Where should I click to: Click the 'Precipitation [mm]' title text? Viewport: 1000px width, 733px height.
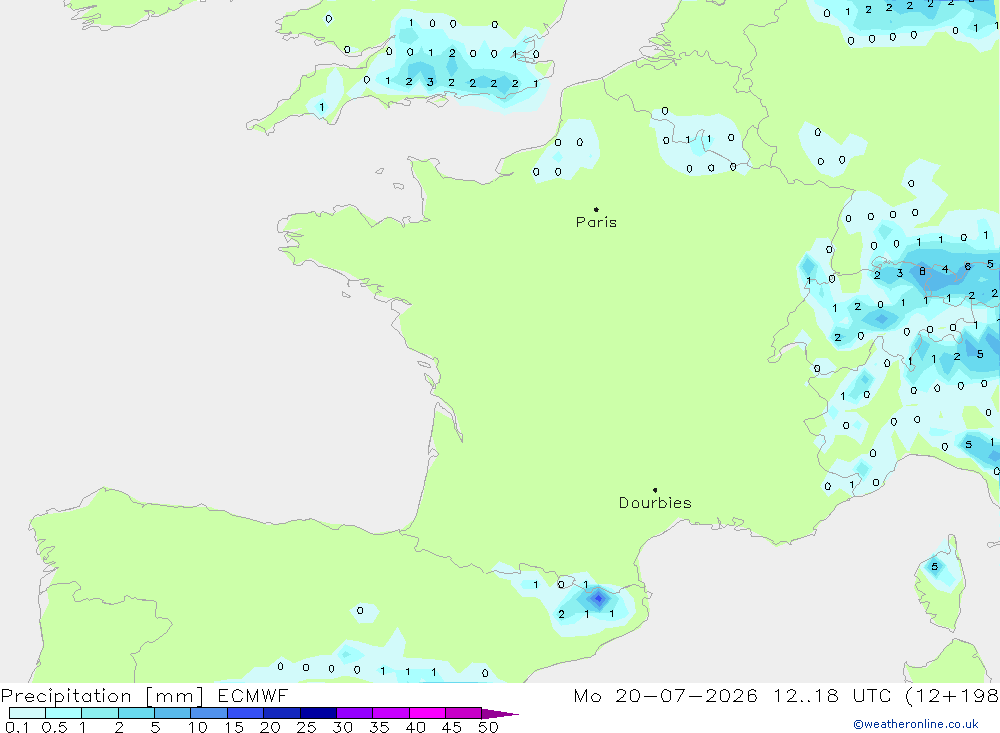(x=102, y=696)
